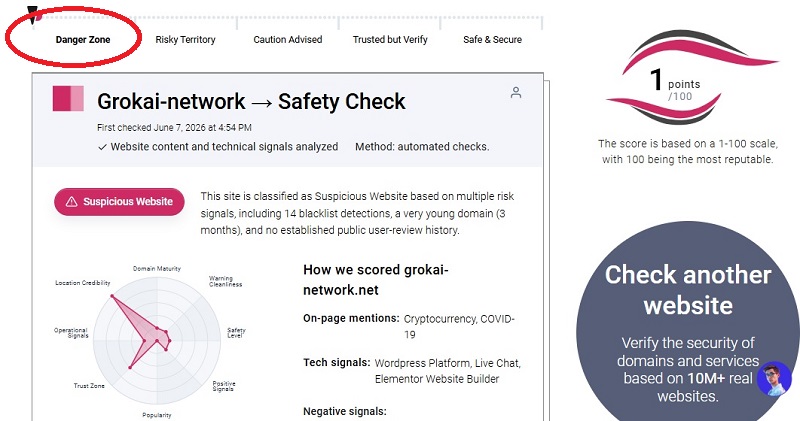Click Wordpress Platform, Live Chat value
This screenshot has width=800, height=421.
click(447, 371)
